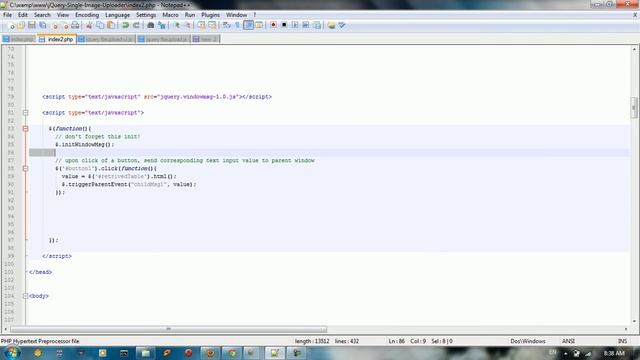Click the Save Recorded Macro icon
Screen dimensions: 640x360
pyautogui.click(x=317, y=25)
